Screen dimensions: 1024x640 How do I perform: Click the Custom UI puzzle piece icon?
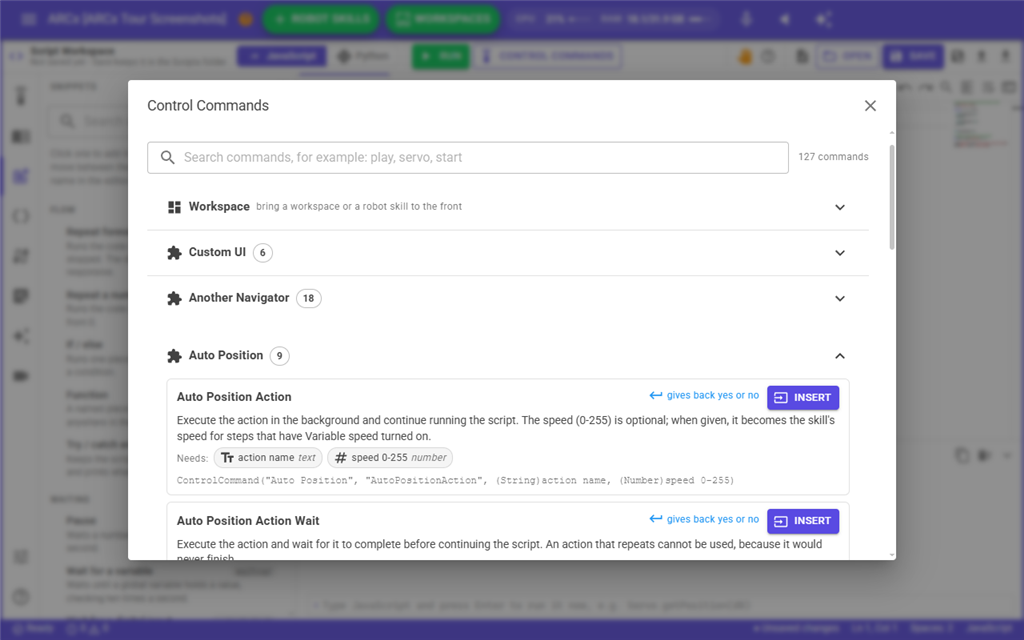click(174, 253)
